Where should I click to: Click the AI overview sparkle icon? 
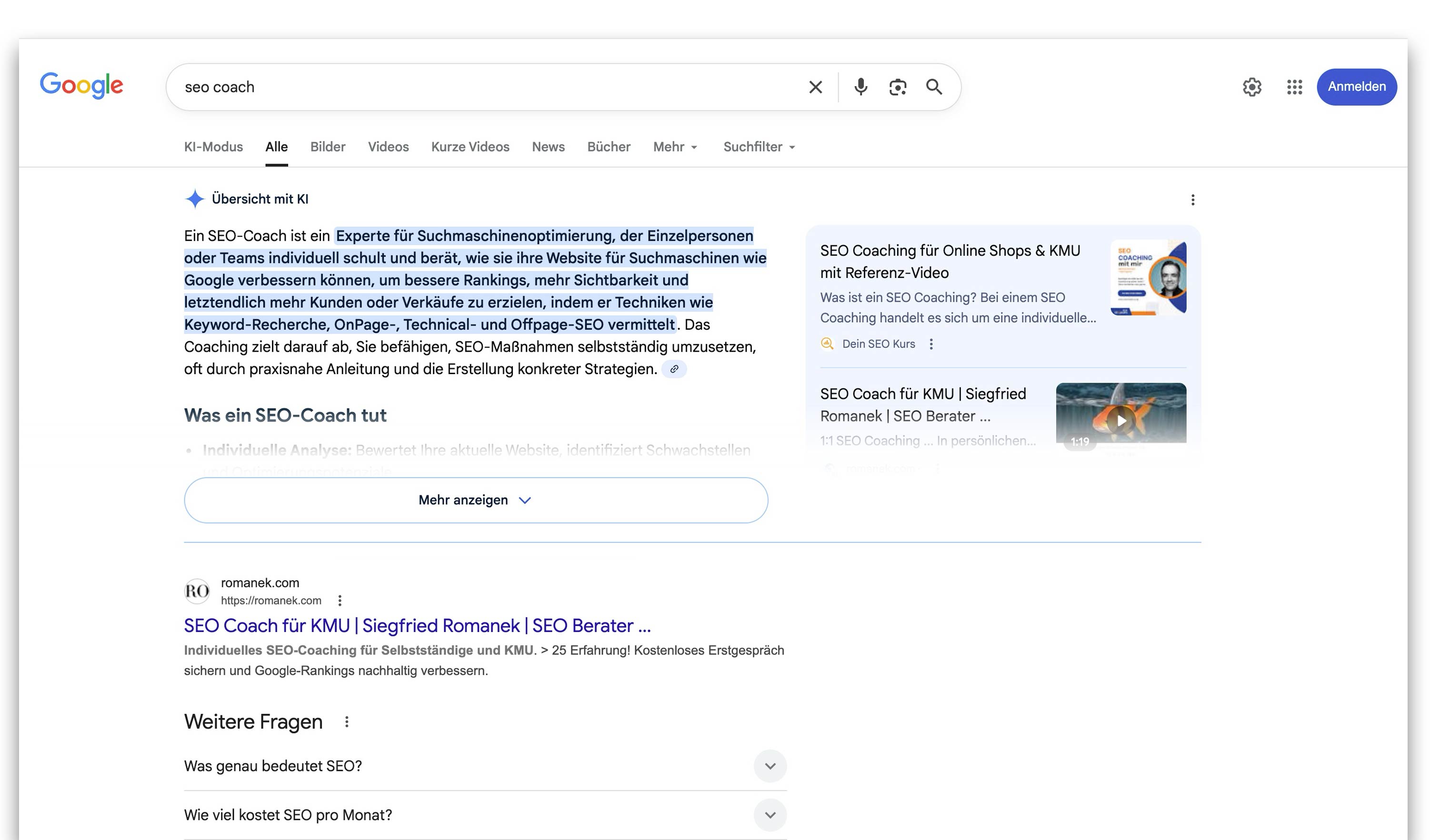[x=195, y=198]
